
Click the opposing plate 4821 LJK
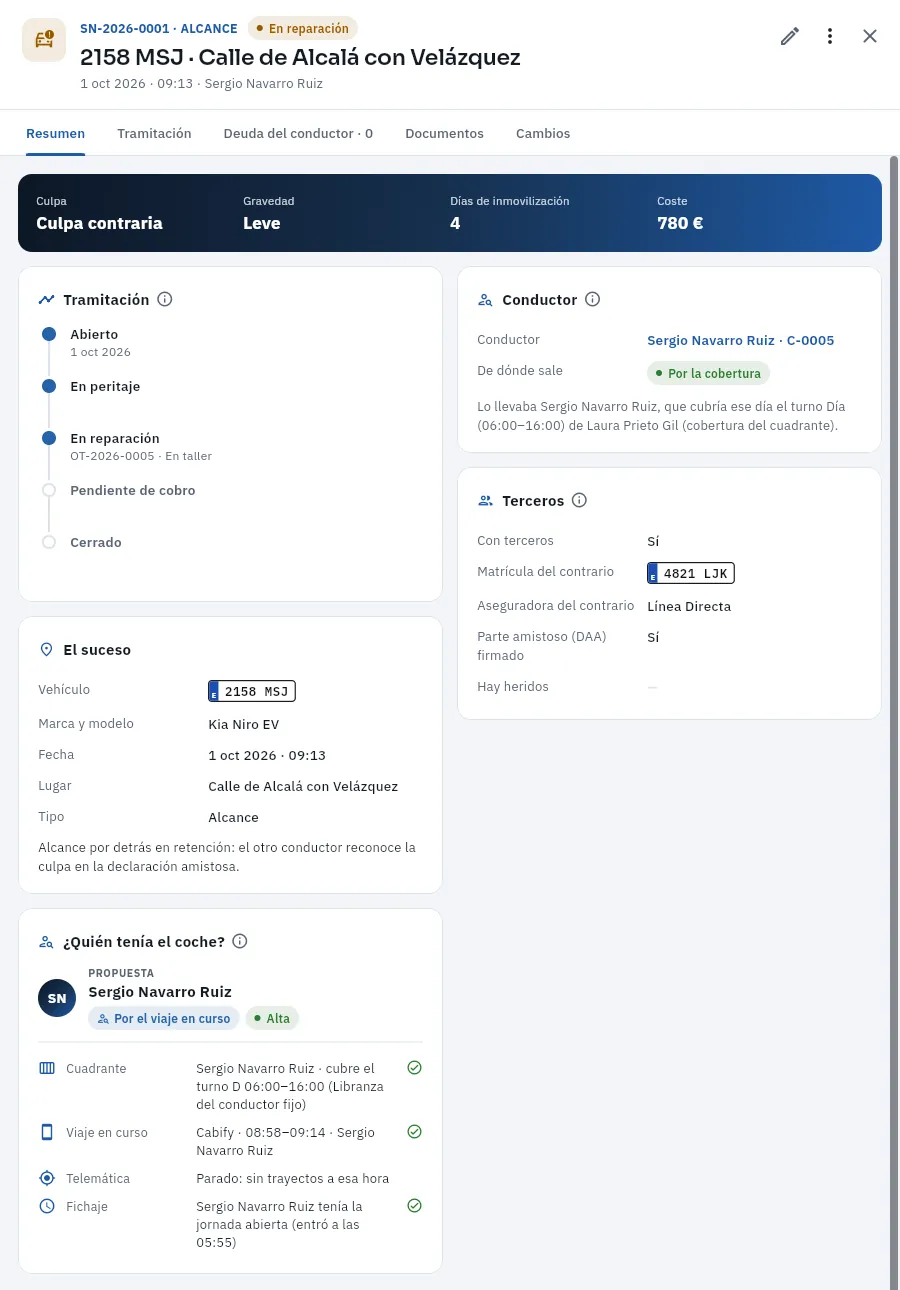[691, 573]
